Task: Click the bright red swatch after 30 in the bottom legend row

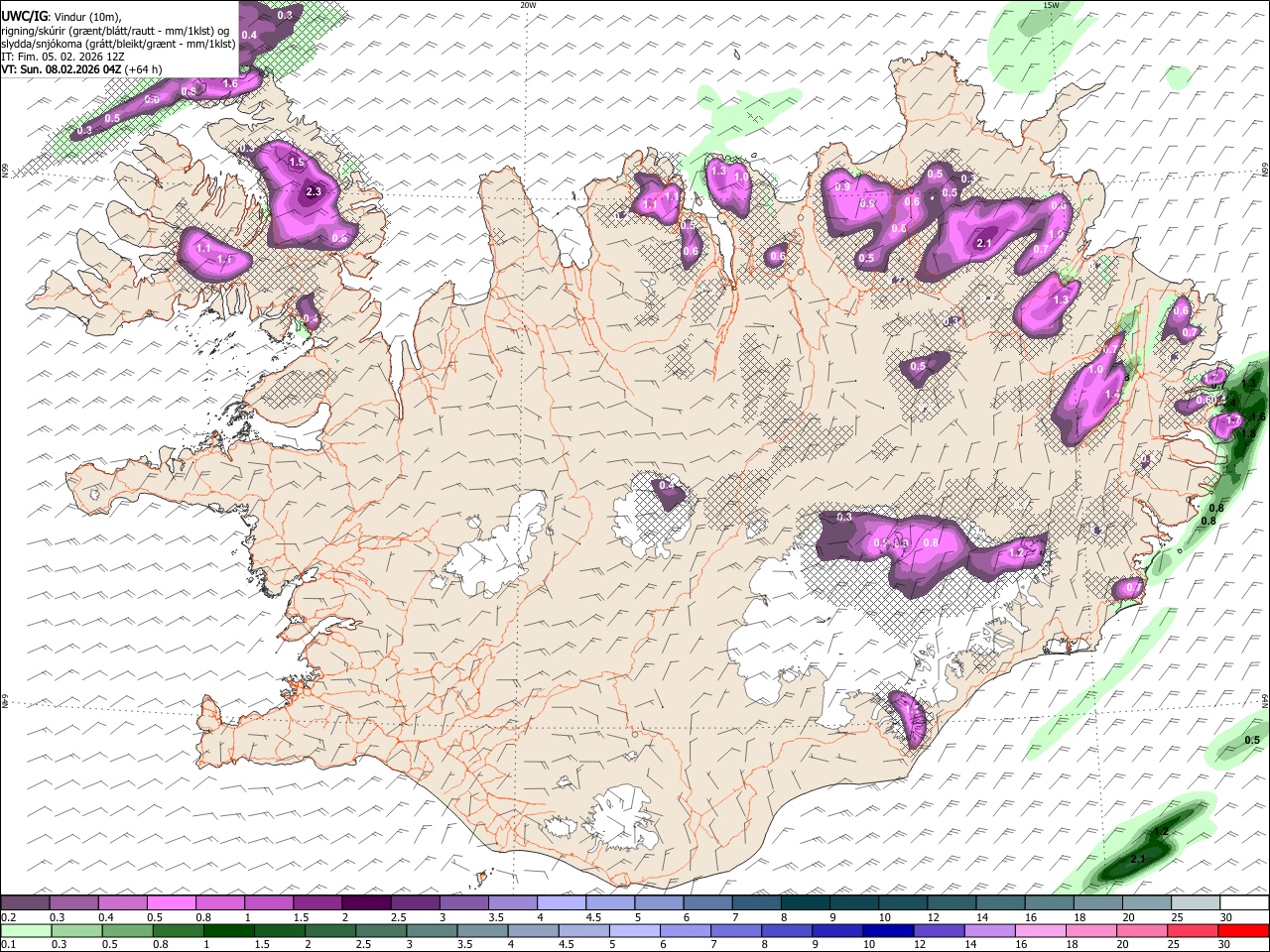Action: (x=1243, y=930)
